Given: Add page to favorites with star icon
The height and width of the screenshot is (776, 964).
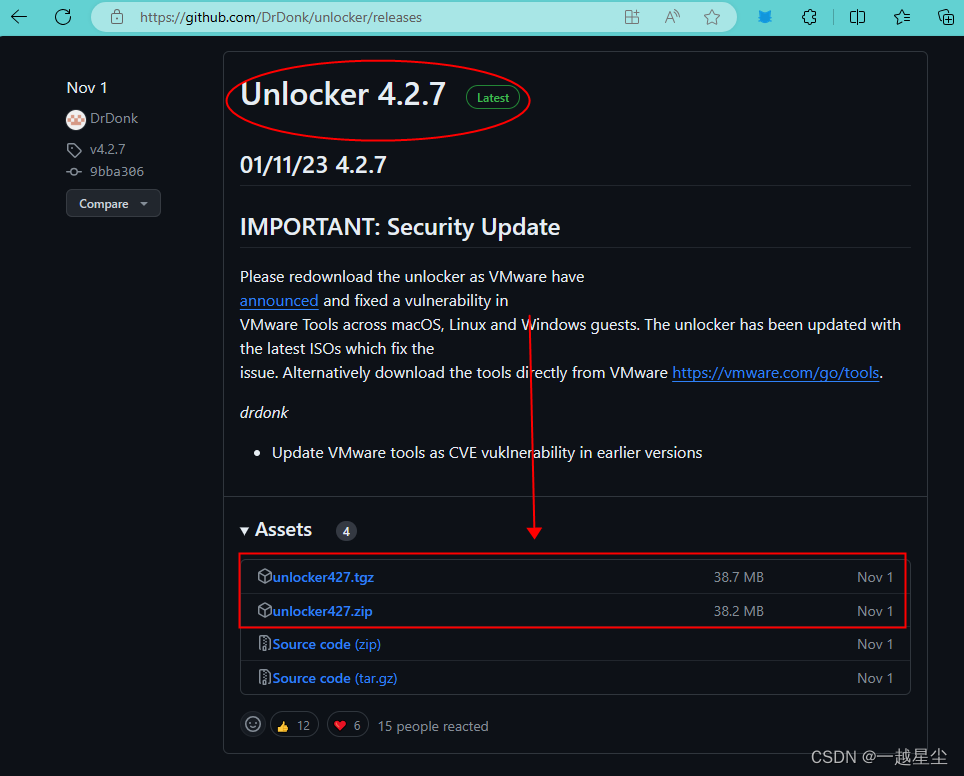Looking at the screenshot, I should (712, 17).
